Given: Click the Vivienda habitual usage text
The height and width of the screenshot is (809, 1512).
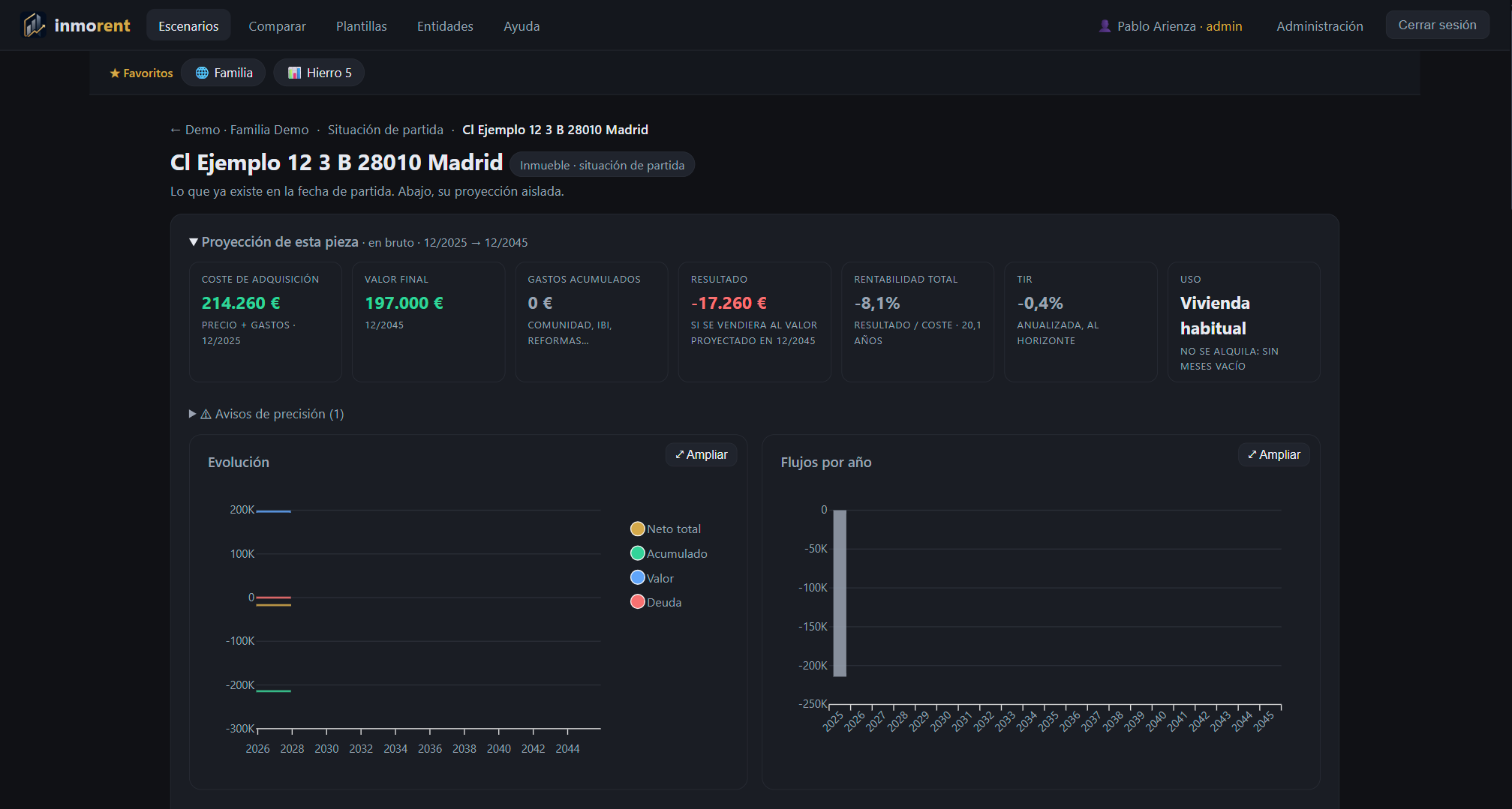Looking at the screenshot, I should [1215, 315].
